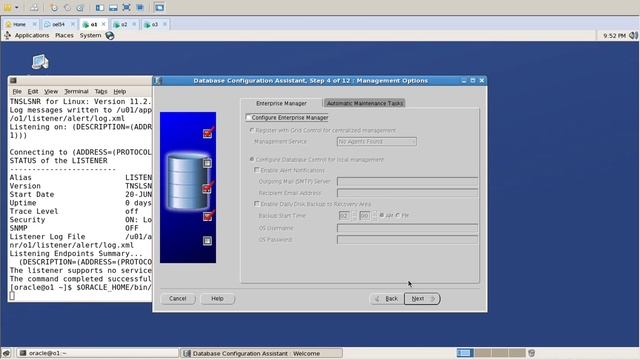Image resolution: width=640 pixels, height=360 pixels.
Task: Select the PM radio button
Action: (398, 215)
